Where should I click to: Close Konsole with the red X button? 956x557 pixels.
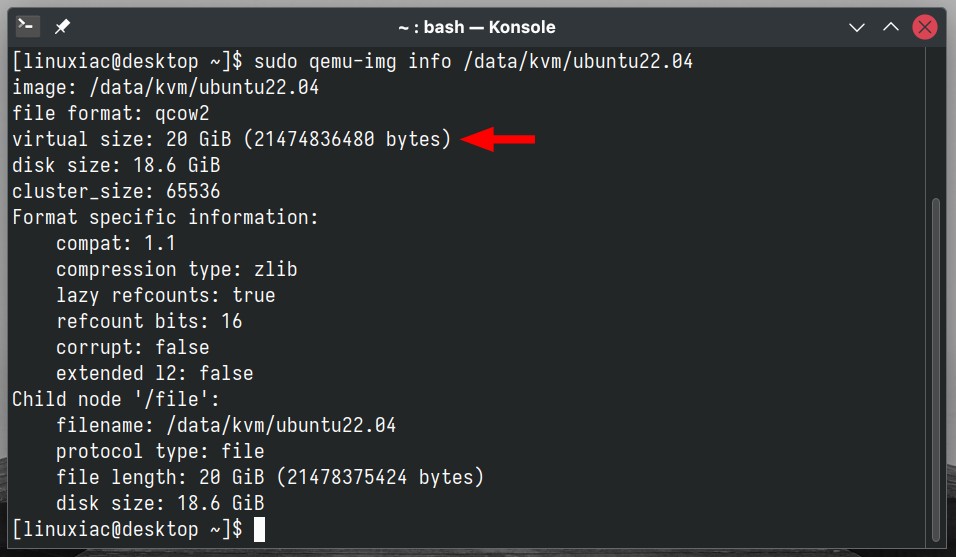(x=924, y=27)
